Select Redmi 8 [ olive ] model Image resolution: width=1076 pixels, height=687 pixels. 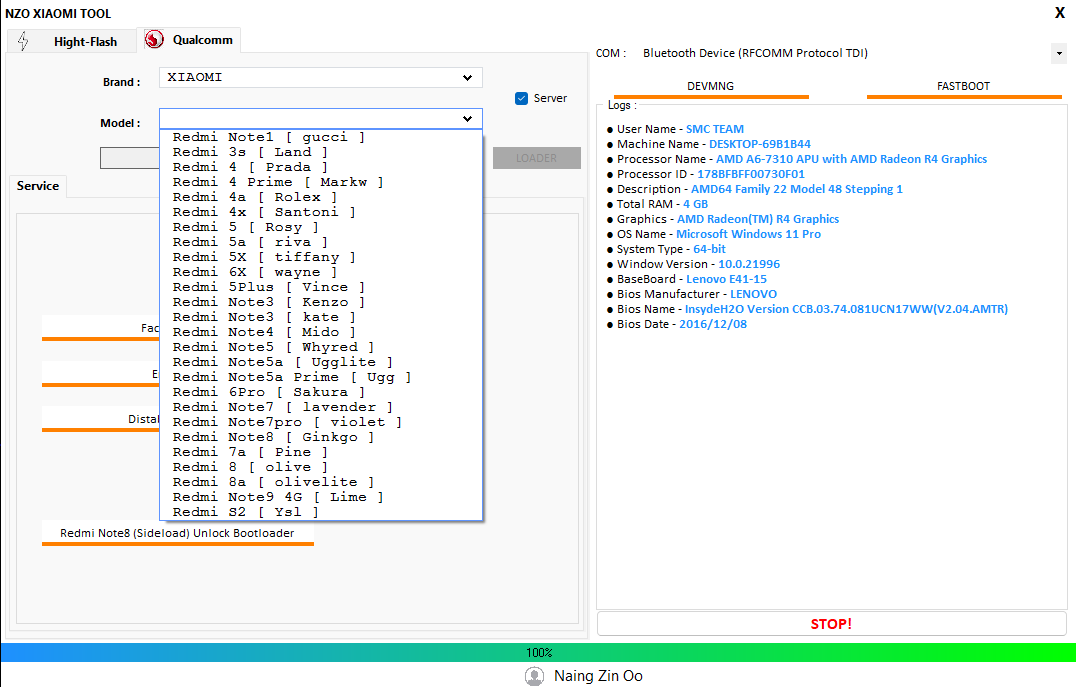point(320,467)
